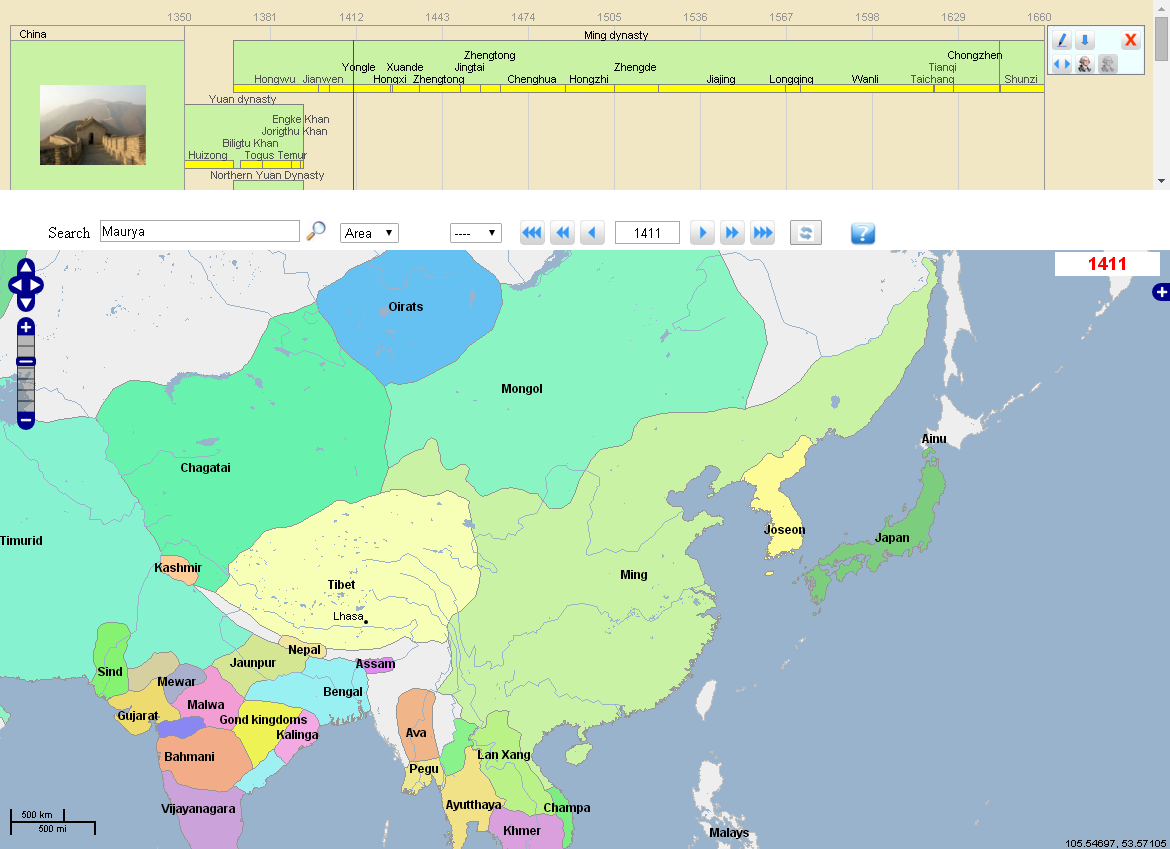Click the map refresh icon next to navigation arrows
The image size is (1170, 849).
pos(805,232)
